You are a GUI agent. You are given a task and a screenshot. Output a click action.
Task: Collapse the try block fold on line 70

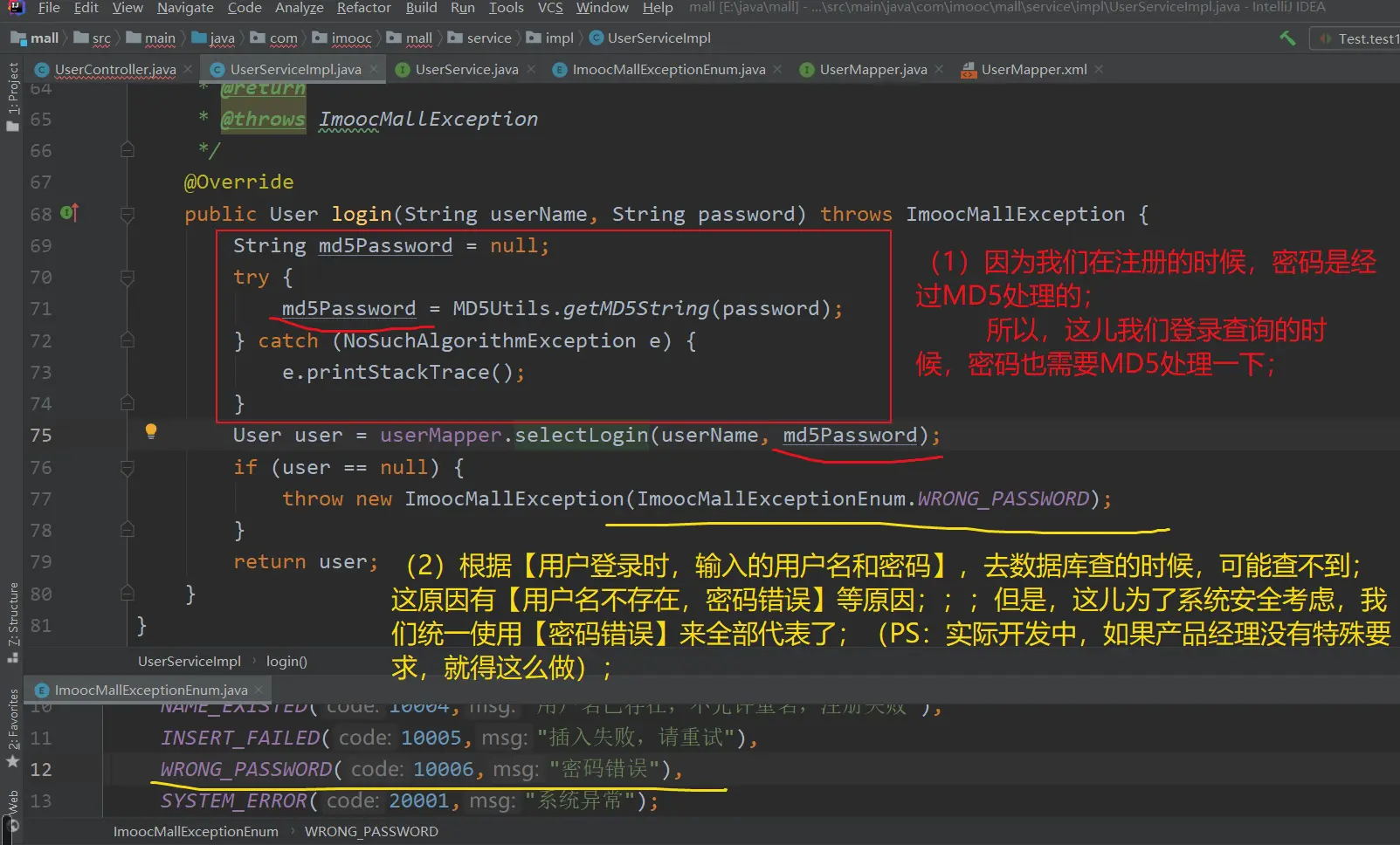coord(128,278)
